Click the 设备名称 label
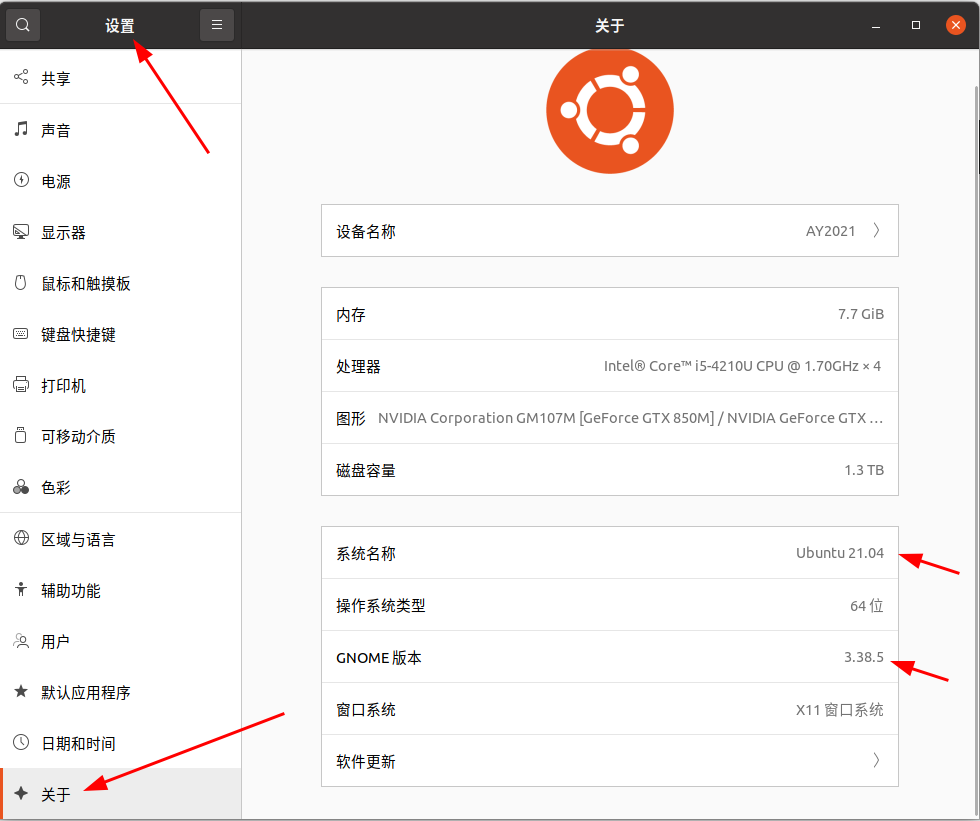Viewport: 980px width, 821px height. [366, 232]
